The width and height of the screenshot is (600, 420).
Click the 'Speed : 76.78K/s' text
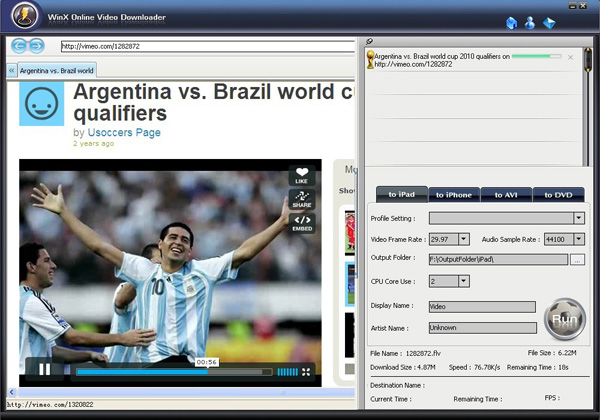[x=474, y=367]
